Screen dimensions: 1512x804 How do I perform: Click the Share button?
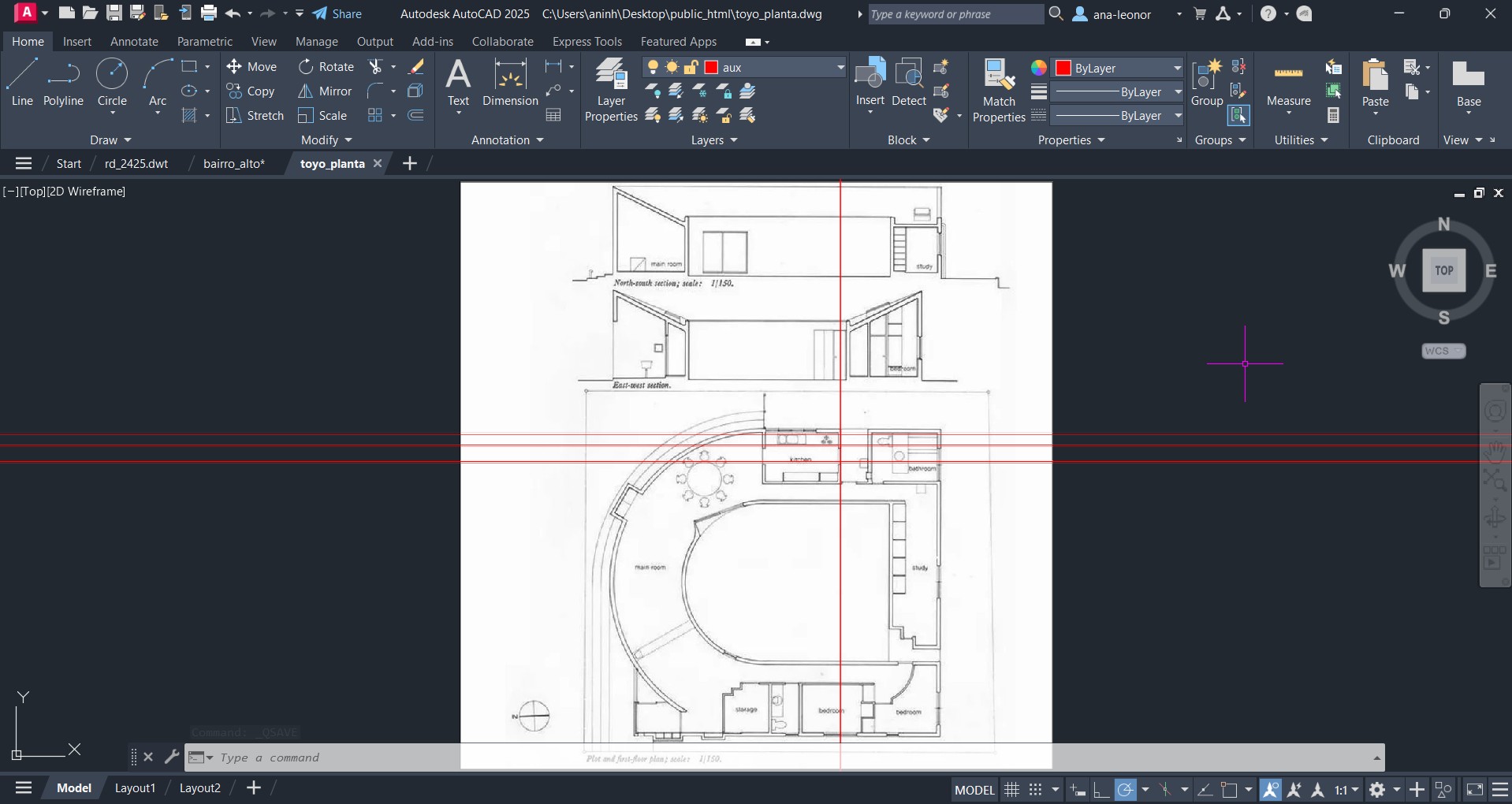point(337,14)
